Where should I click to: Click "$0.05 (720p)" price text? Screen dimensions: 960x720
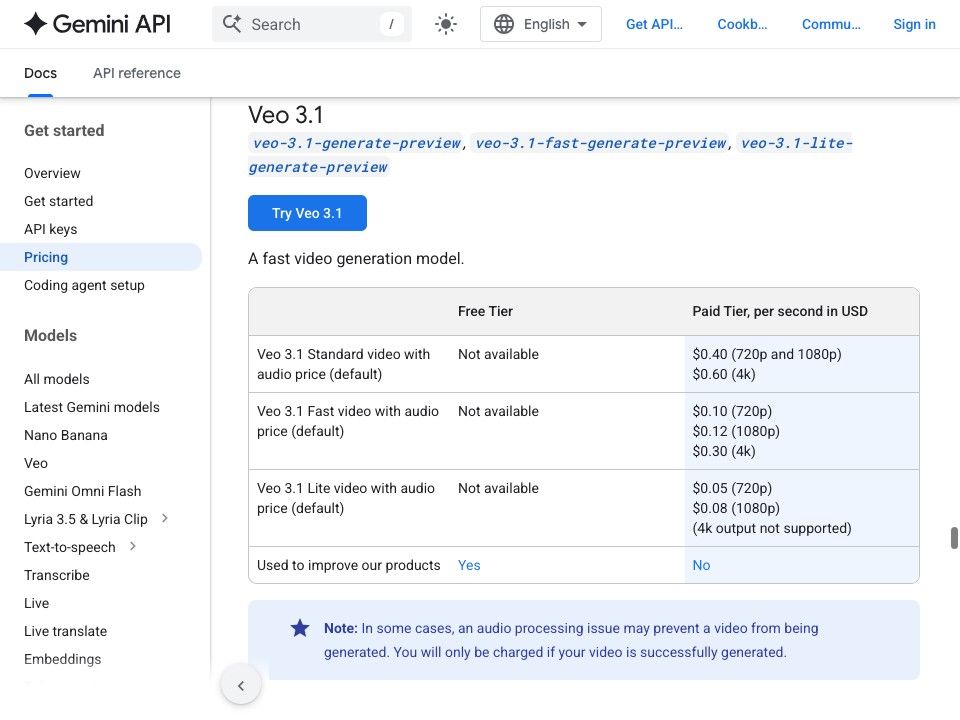732,488
